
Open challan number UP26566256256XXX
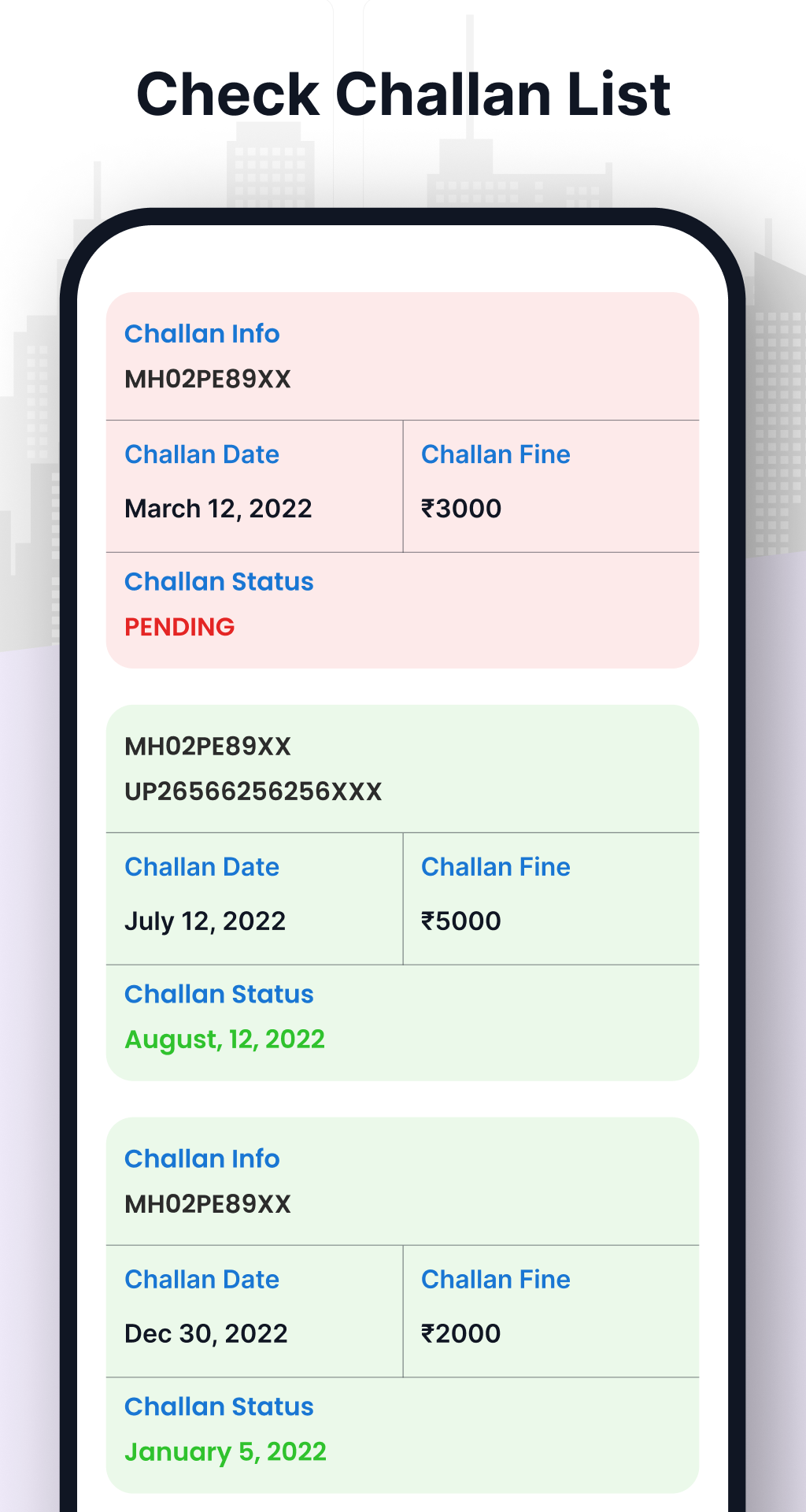(x=253, y=791)
